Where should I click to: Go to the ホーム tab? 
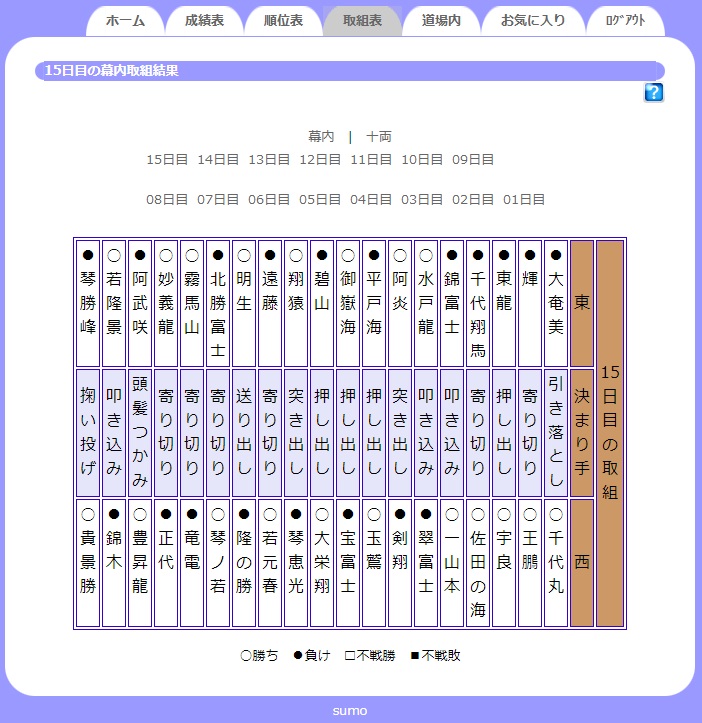[x=125, y=21]
